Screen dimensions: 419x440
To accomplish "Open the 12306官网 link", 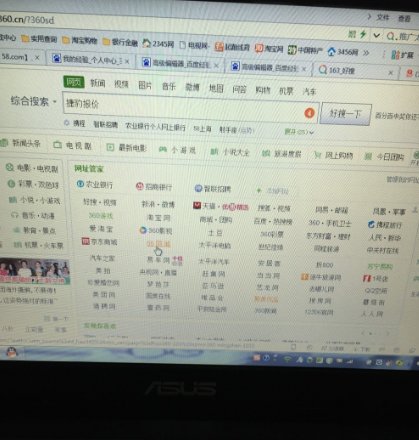I will point(319,312).
